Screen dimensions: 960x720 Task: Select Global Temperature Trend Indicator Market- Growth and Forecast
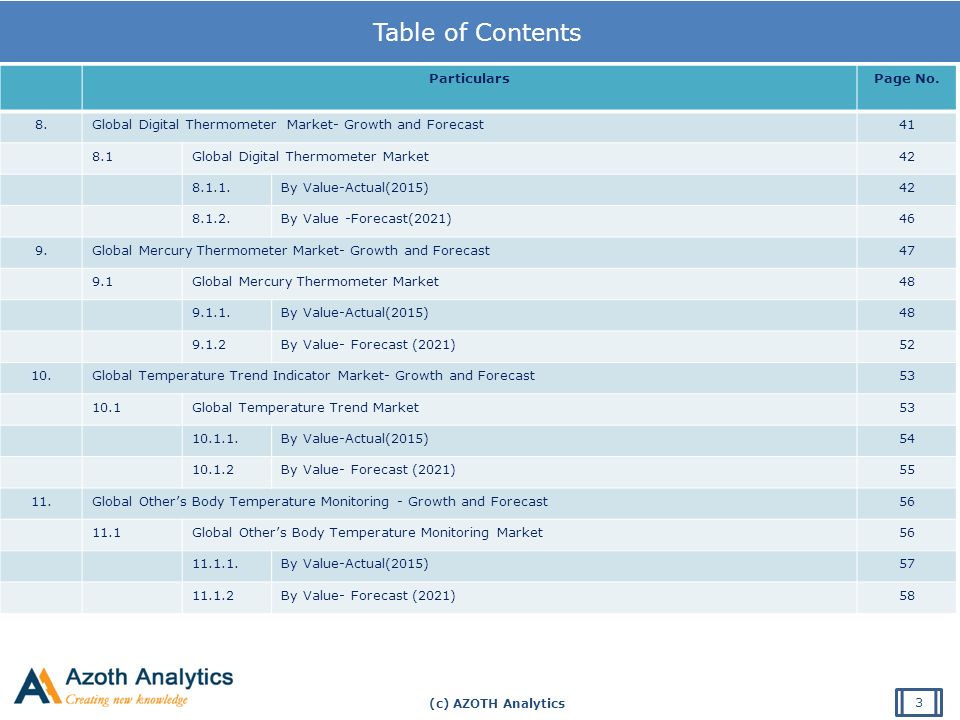click(313, 376)
